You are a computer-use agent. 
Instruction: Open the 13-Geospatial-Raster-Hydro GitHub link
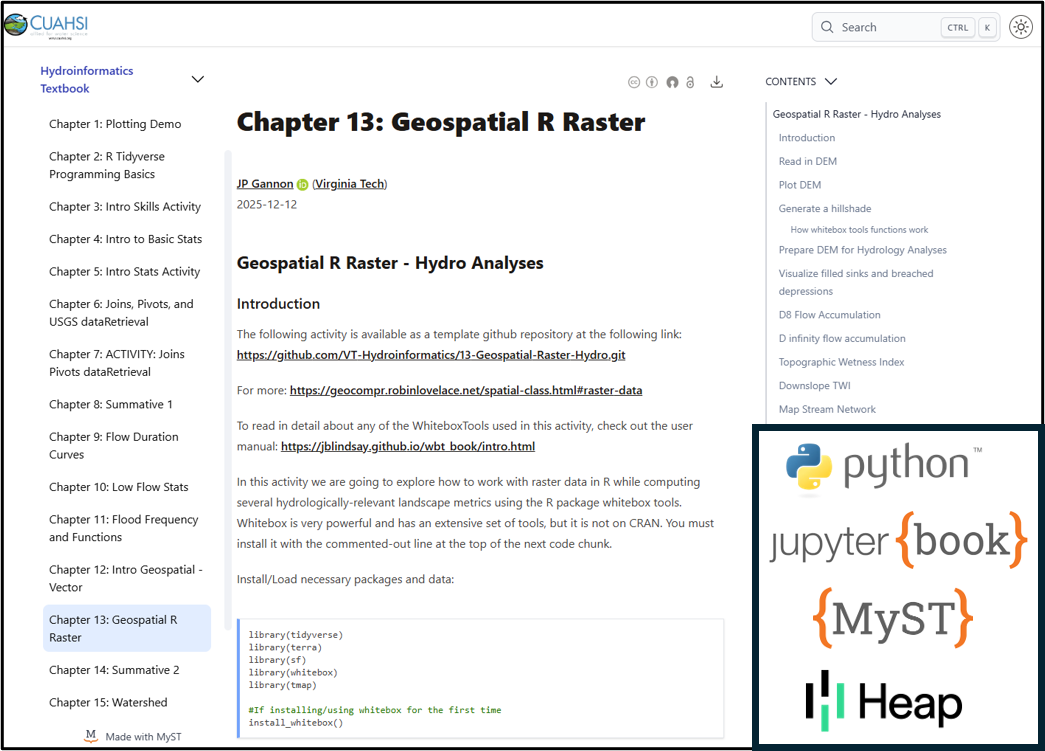click(x=431, y=355)
